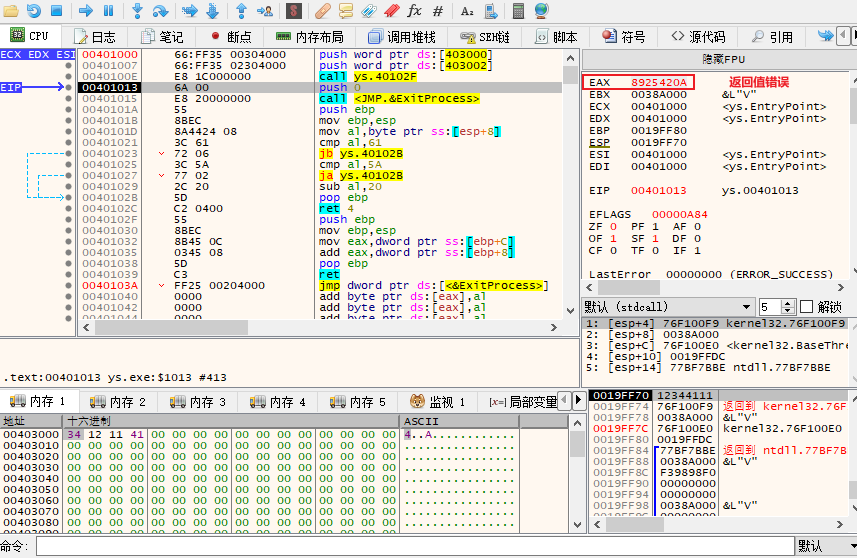Image resolution: width=857 pixels, height=558 pixels.
Task: Open the fx functions icon
Action: pos(414,11)
